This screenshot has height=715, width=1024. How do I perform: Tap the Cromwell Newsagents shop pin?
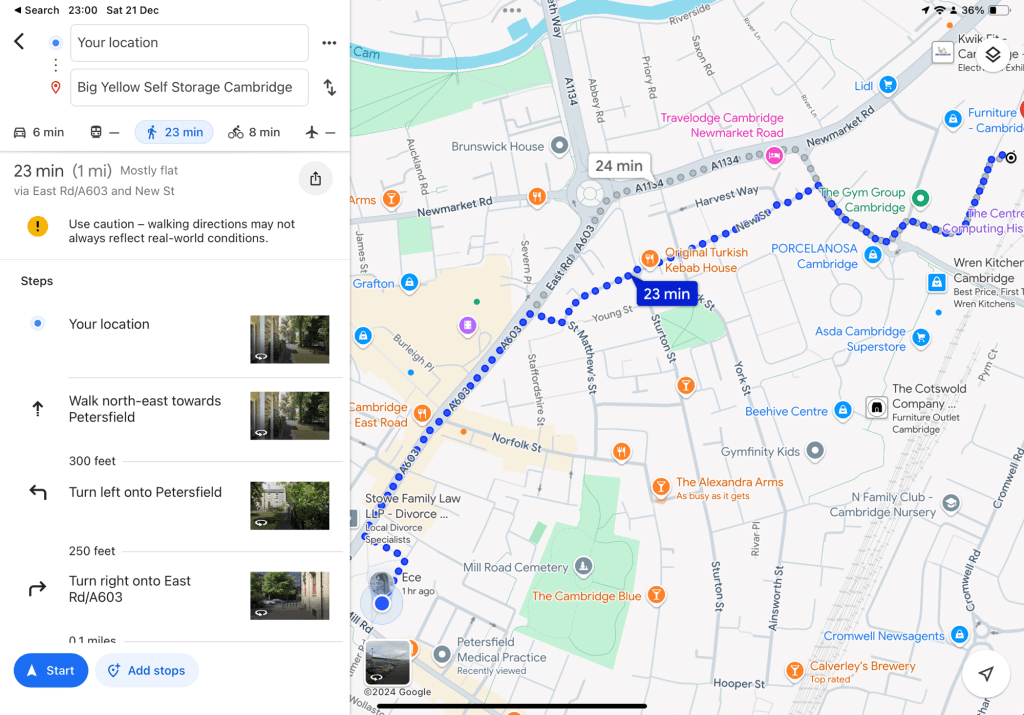point(959,635)
